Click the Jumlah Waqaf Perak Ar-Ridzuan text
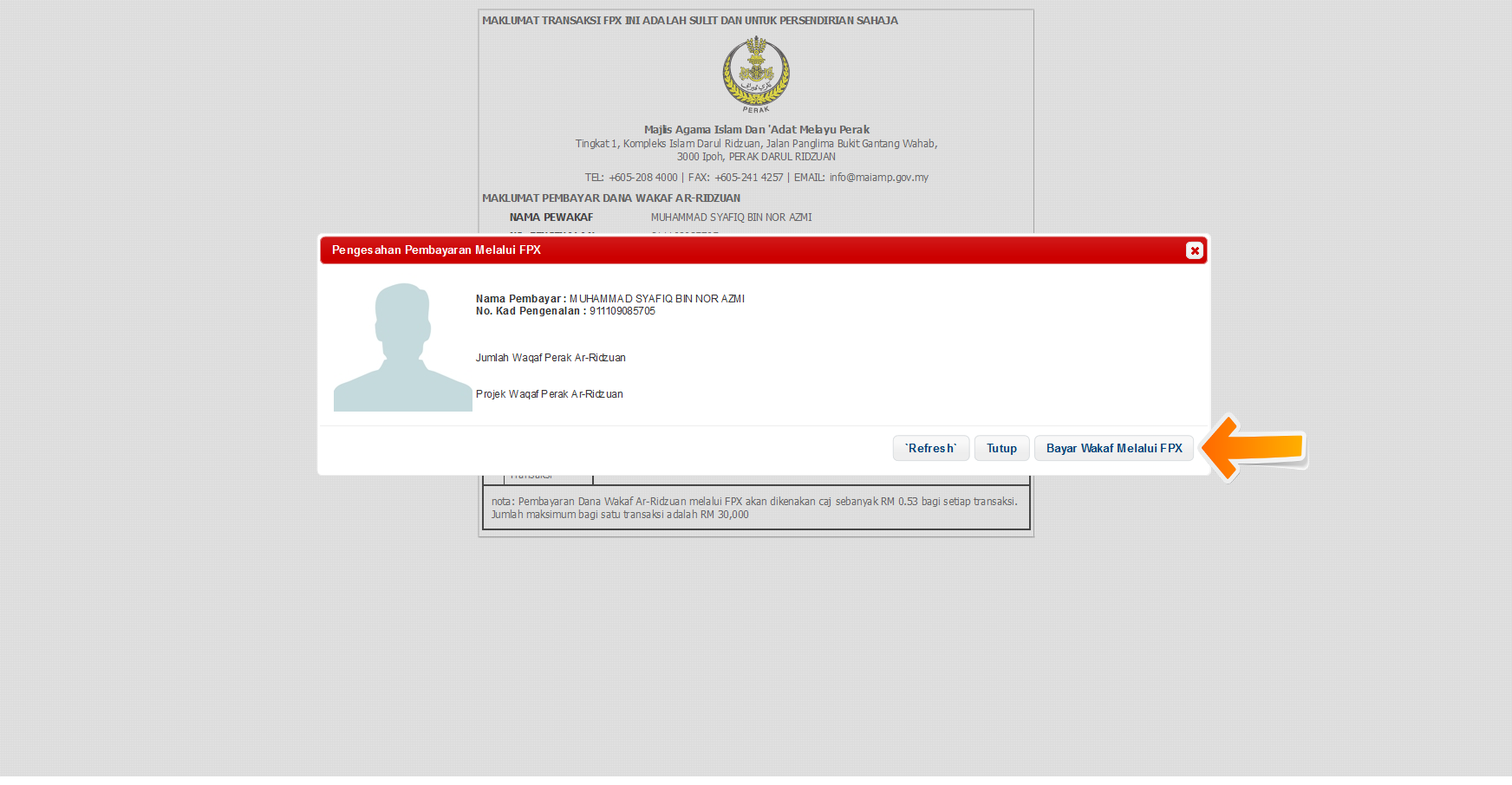The width and height of the screenshot is (1512, 785). [551, 358]
